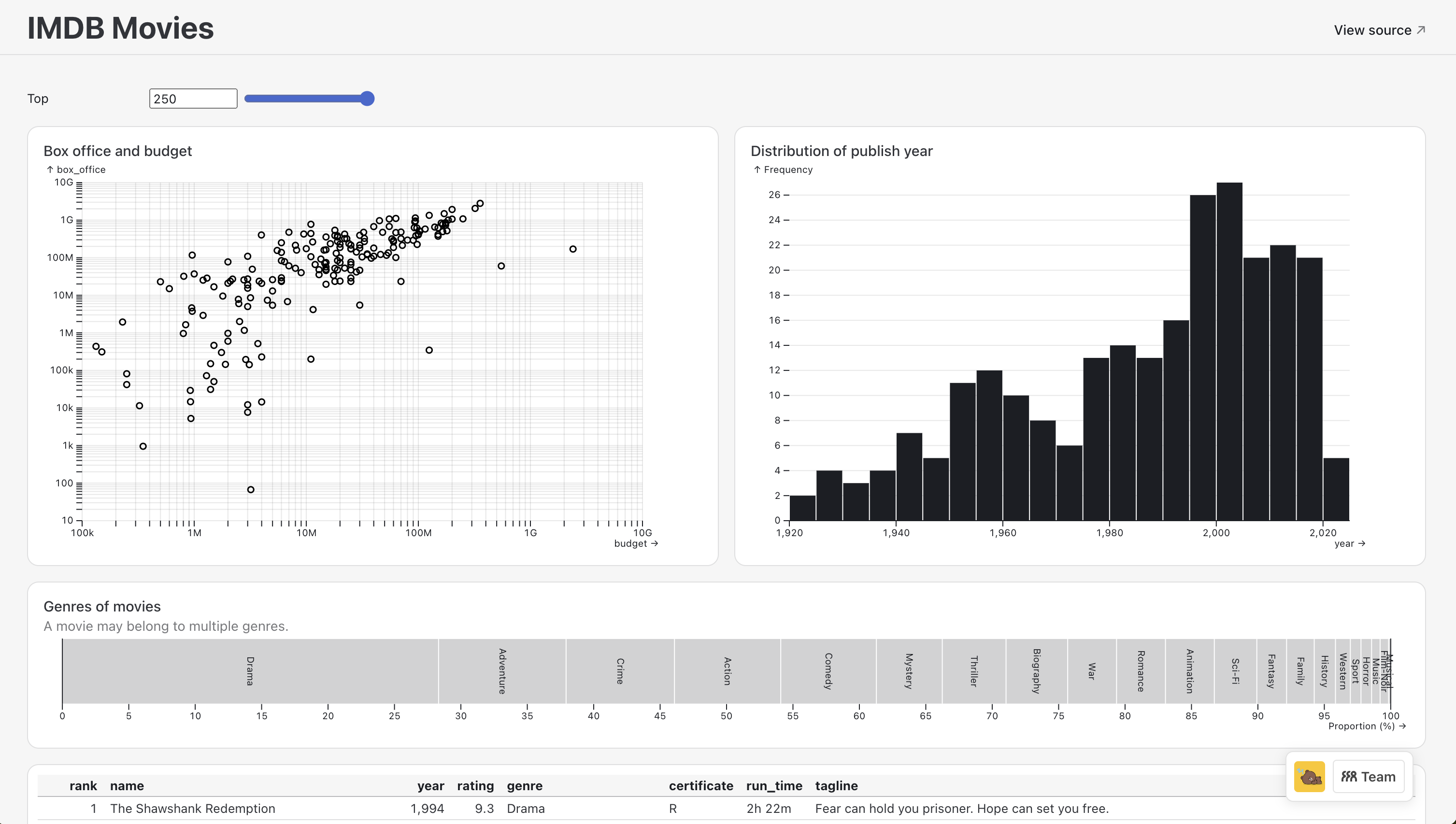Click the sleeping bear avatar icon
This screenshot has width=1456, height=824.
(x=1310, y=777)
